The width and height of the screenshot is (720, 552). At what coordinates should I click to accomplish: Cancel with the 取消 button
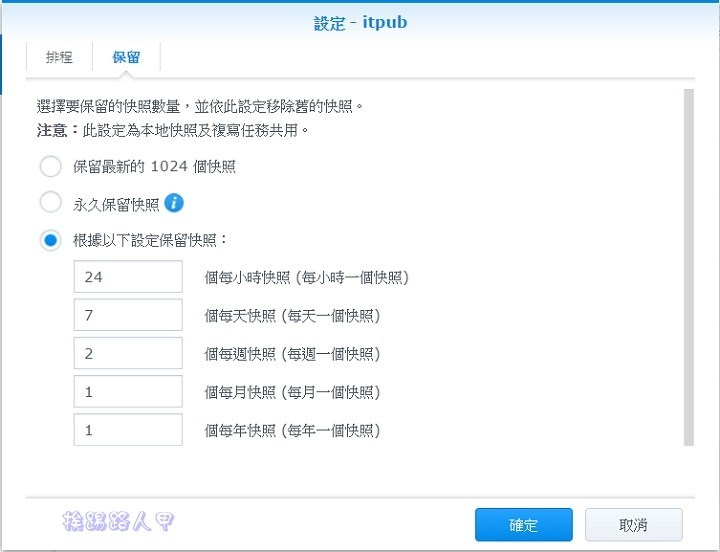click(x=633, y=525)
